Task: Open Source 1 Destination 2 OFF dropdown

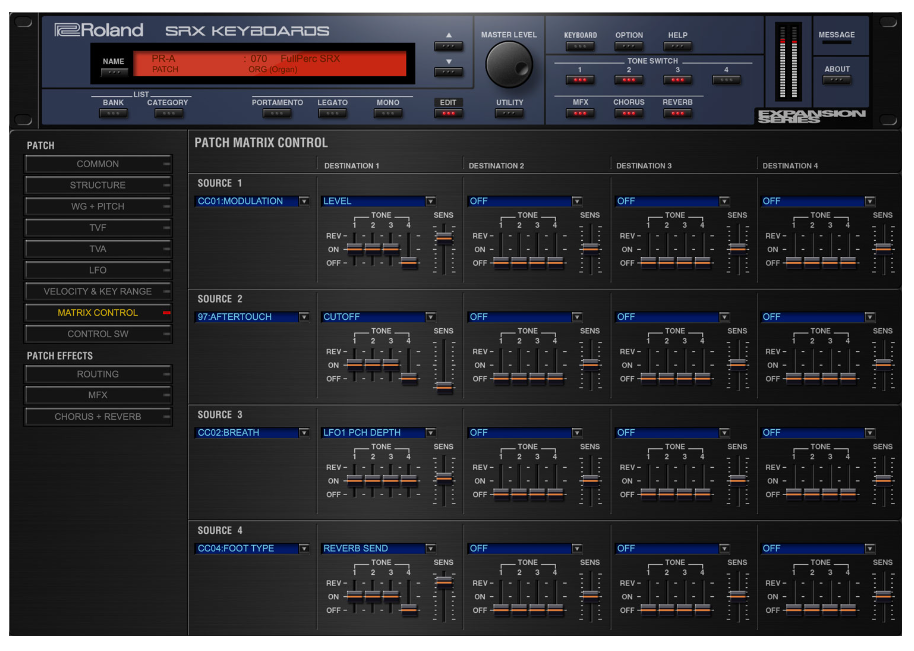Action: point(525,201)
